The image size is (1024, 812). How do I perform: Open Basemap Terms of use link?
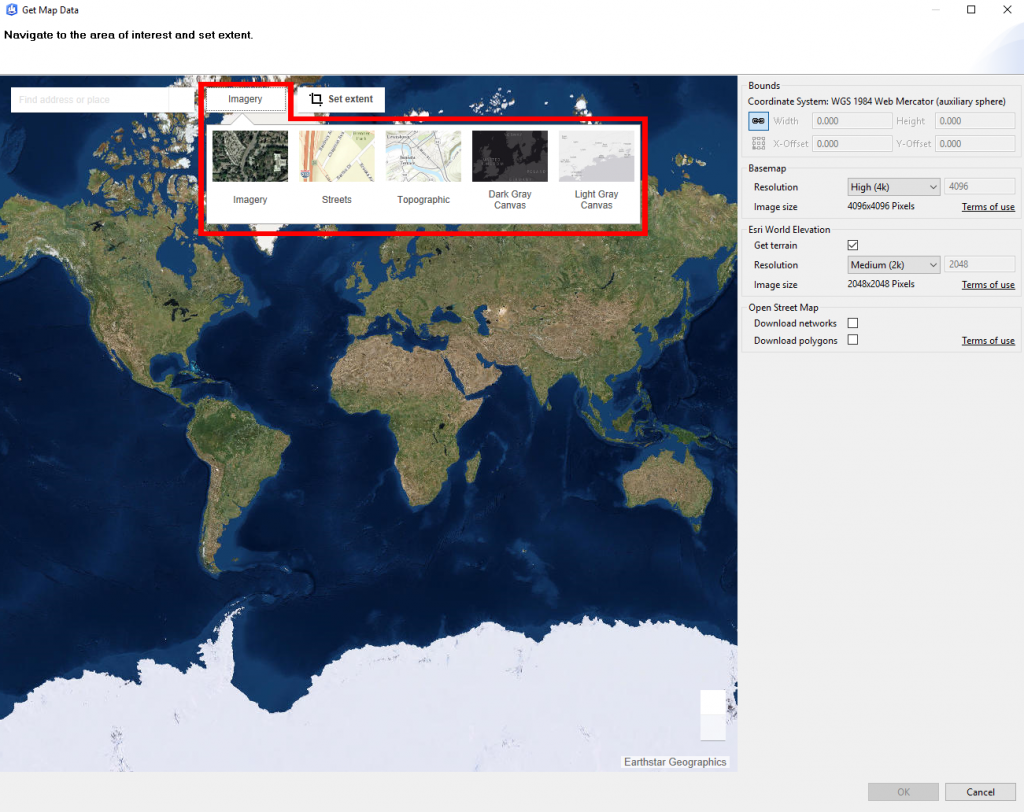[x=988, y=206]
